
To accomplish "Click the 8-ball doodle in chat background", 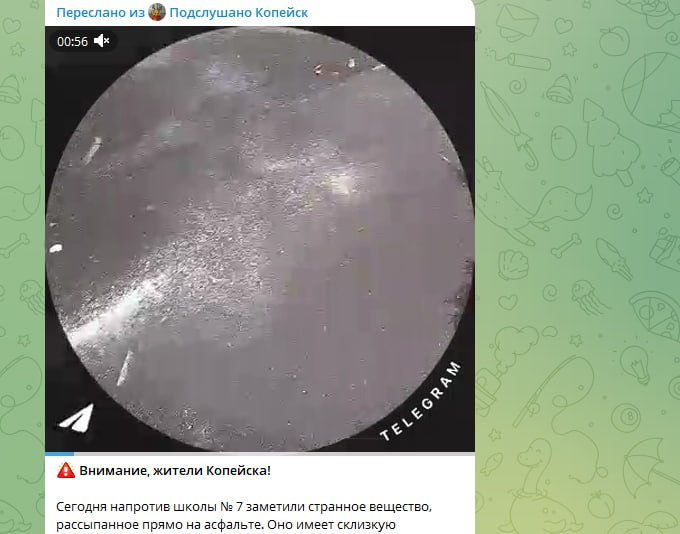I will tap(626, 417).
